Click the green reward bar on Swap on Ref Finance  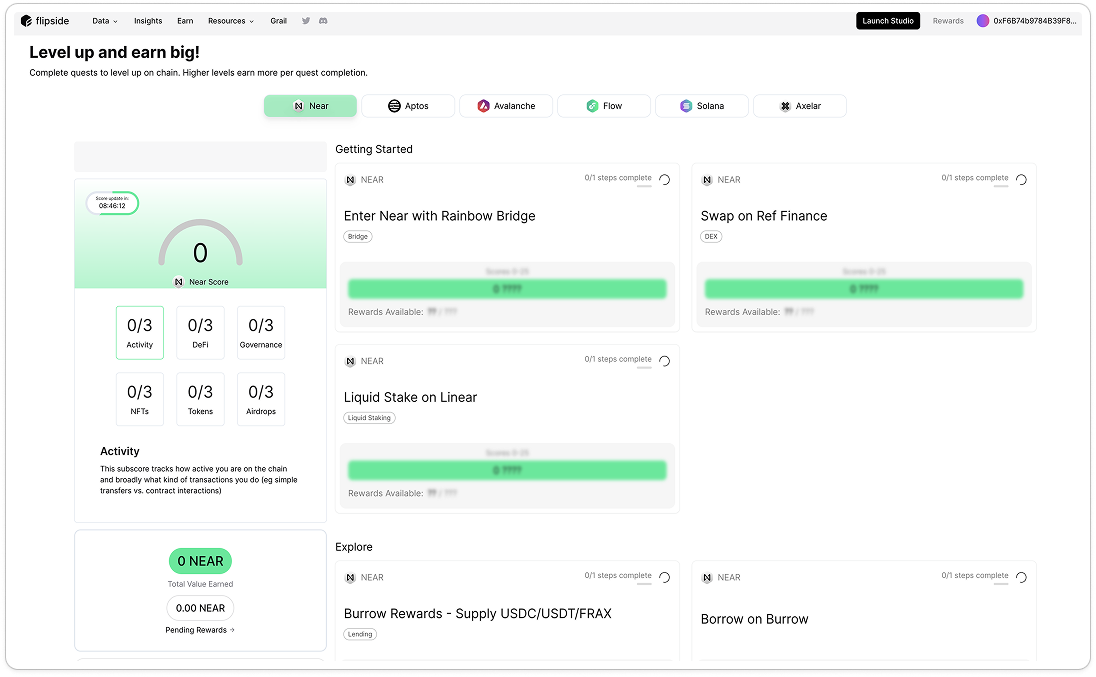[x=864, y=289]
